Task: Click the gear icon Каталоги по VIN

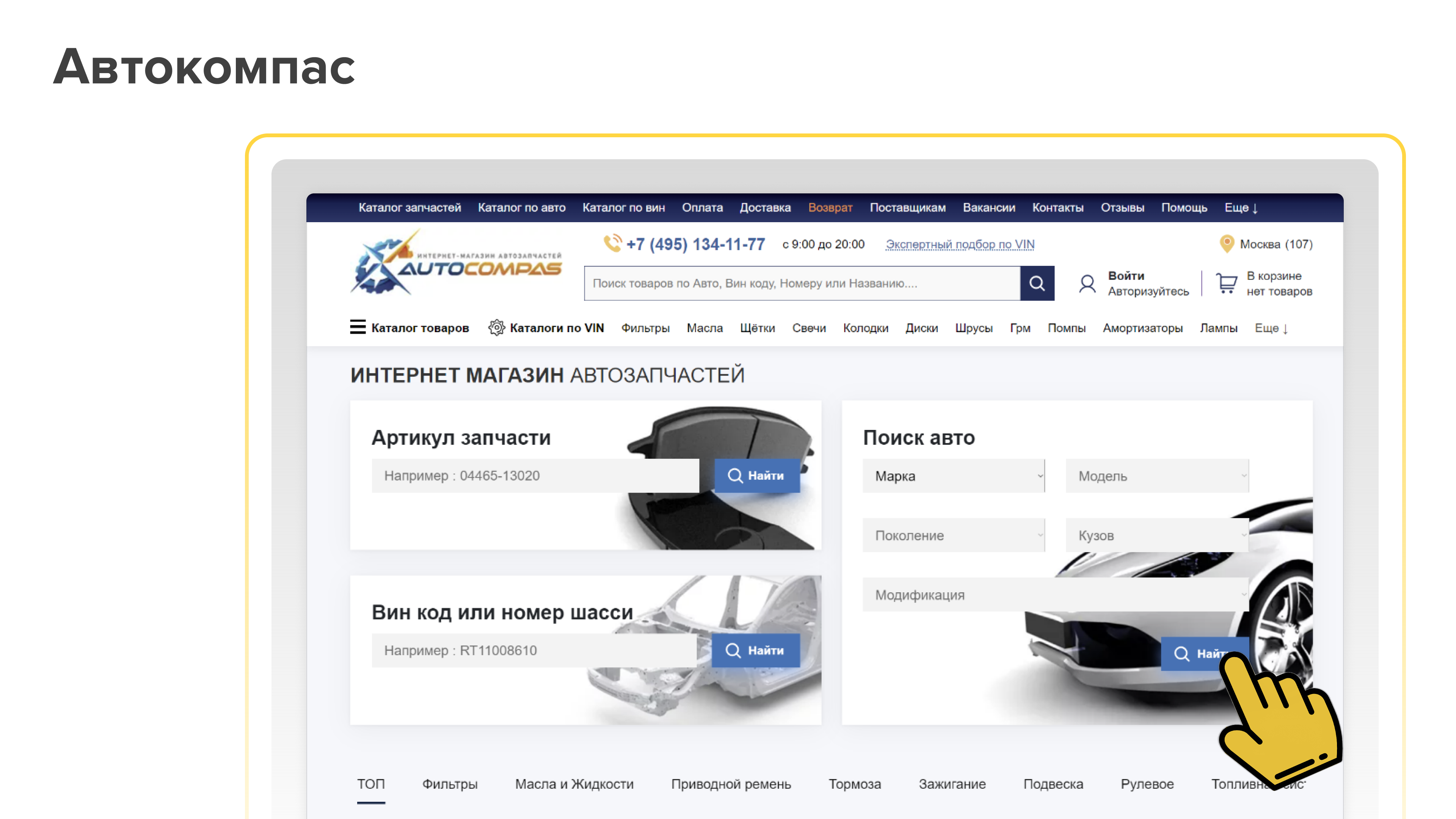Action: click(496, 327)
